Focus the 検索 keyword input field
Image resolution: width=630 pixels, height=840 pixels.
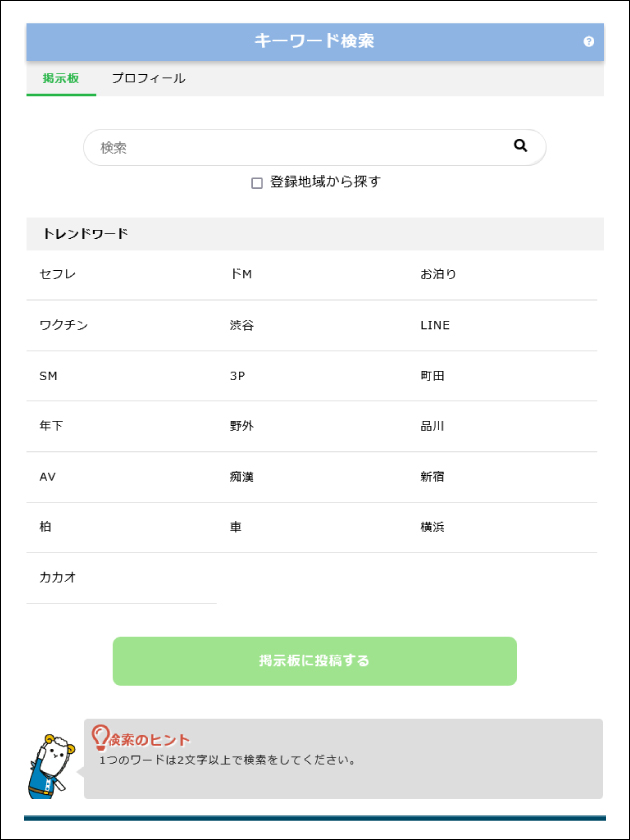click(x=300, y=147)
